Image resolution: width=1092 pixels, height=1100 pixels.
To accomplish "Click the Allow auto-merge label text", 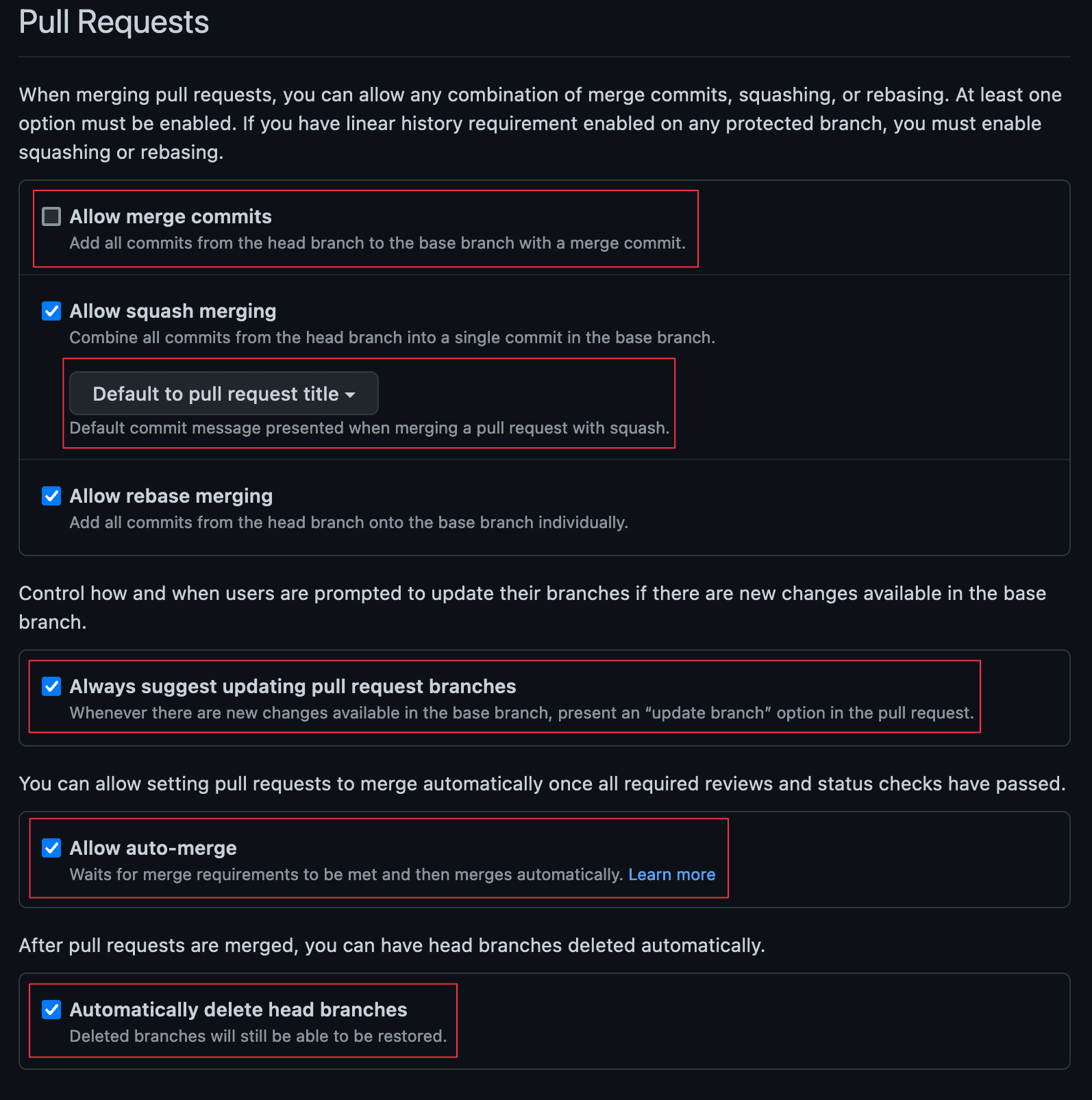I will coord(153,847).
